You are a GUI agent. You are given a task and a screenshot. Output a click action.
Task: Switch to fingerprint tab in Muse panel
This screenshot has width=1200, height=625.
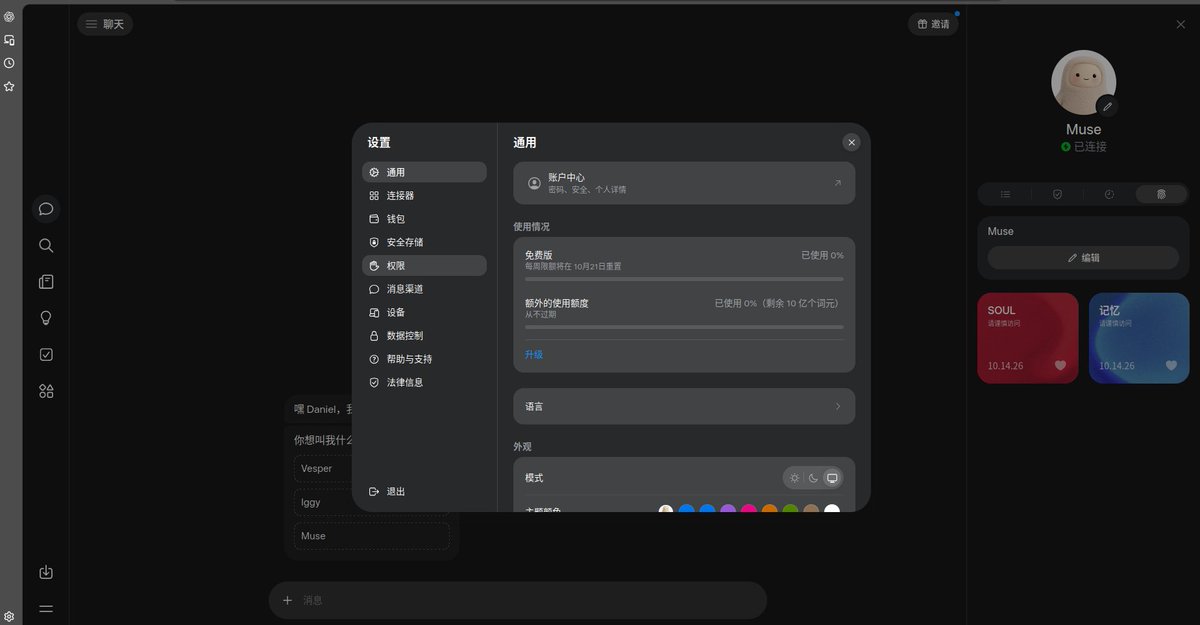point(1161,194)
